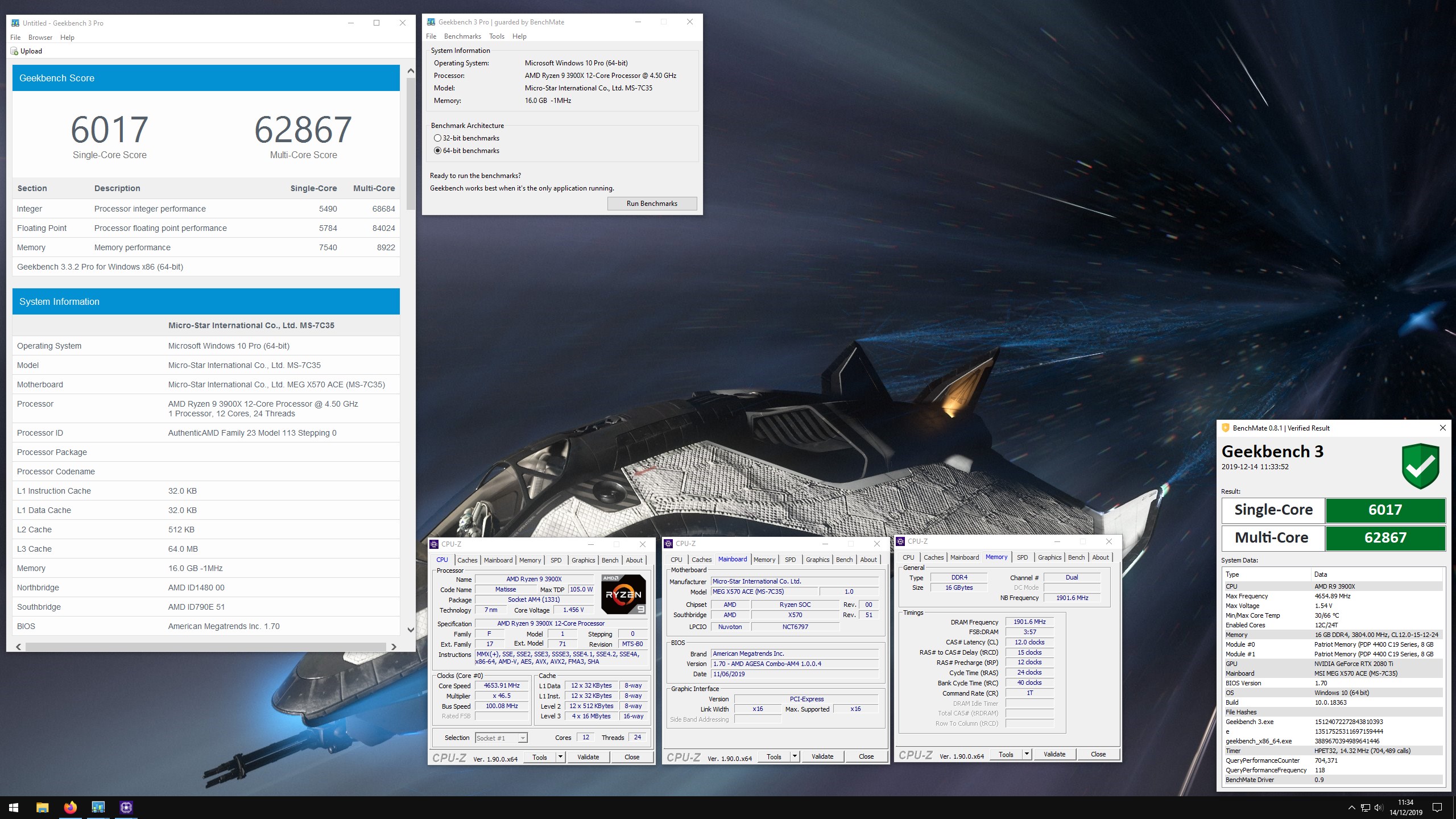This screenshot has height=819, width=1456.
Task: Click vertical scrollbar thumb in Geekbench results
Action: pos(411,145)
